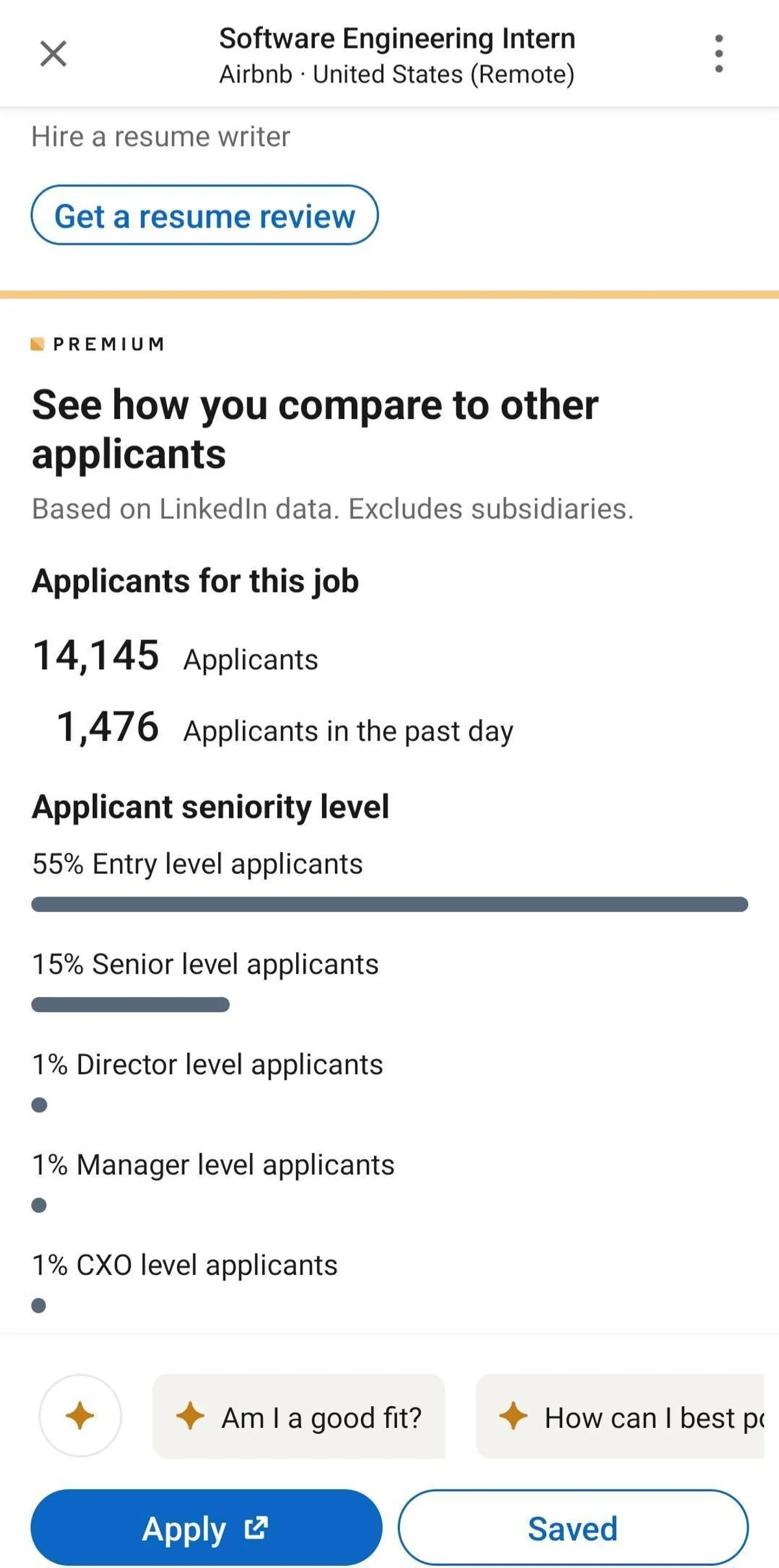Click the Entry level applicants progress bar
This screenshot has height=1568, width=779.
point(389,904)
